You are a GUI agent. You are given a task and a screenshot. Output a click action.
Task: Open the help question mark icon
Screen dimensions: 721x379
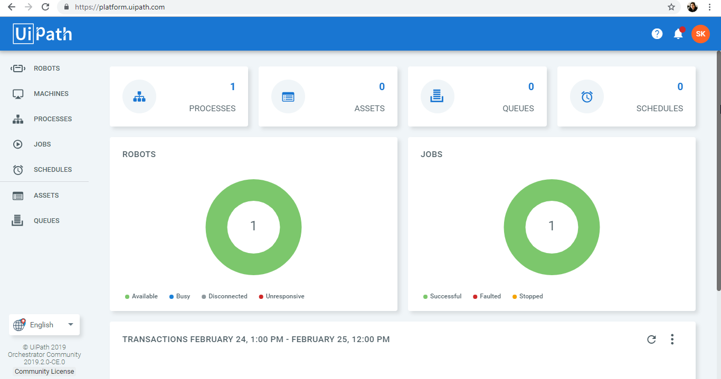pyautogui.click(x=657, y=34)
